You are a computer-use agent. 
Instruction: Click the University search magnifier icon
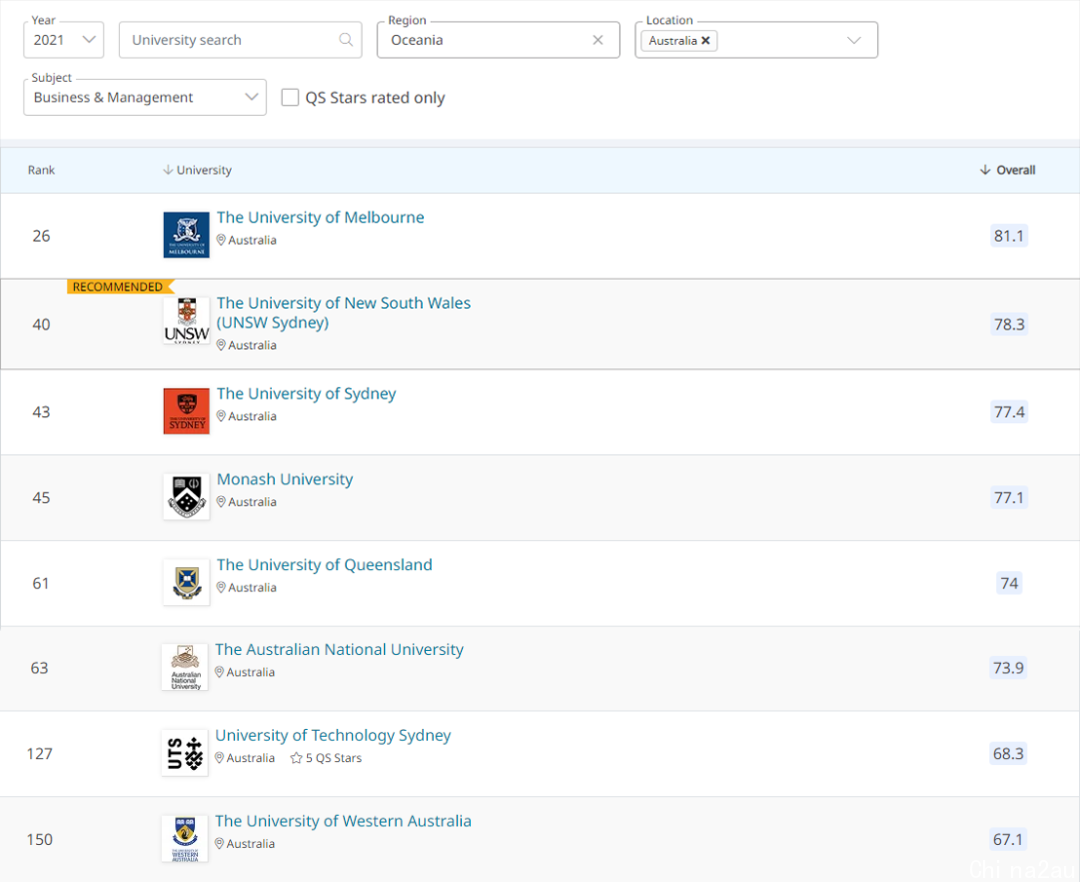(x=346, y=40)
